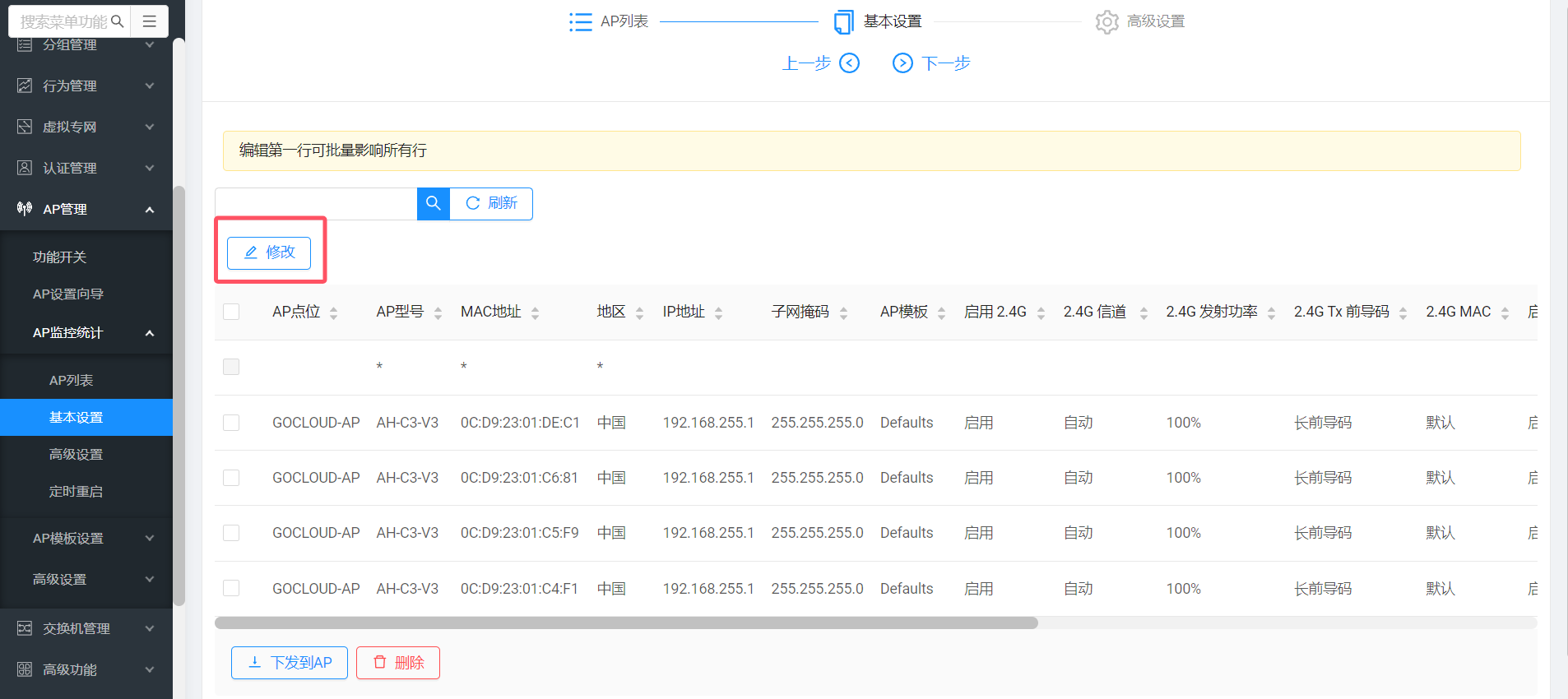Viewport: 1568px width, 699px height.
Task: Check the batch-edit first row checkbox
Action: click(231, 367)
